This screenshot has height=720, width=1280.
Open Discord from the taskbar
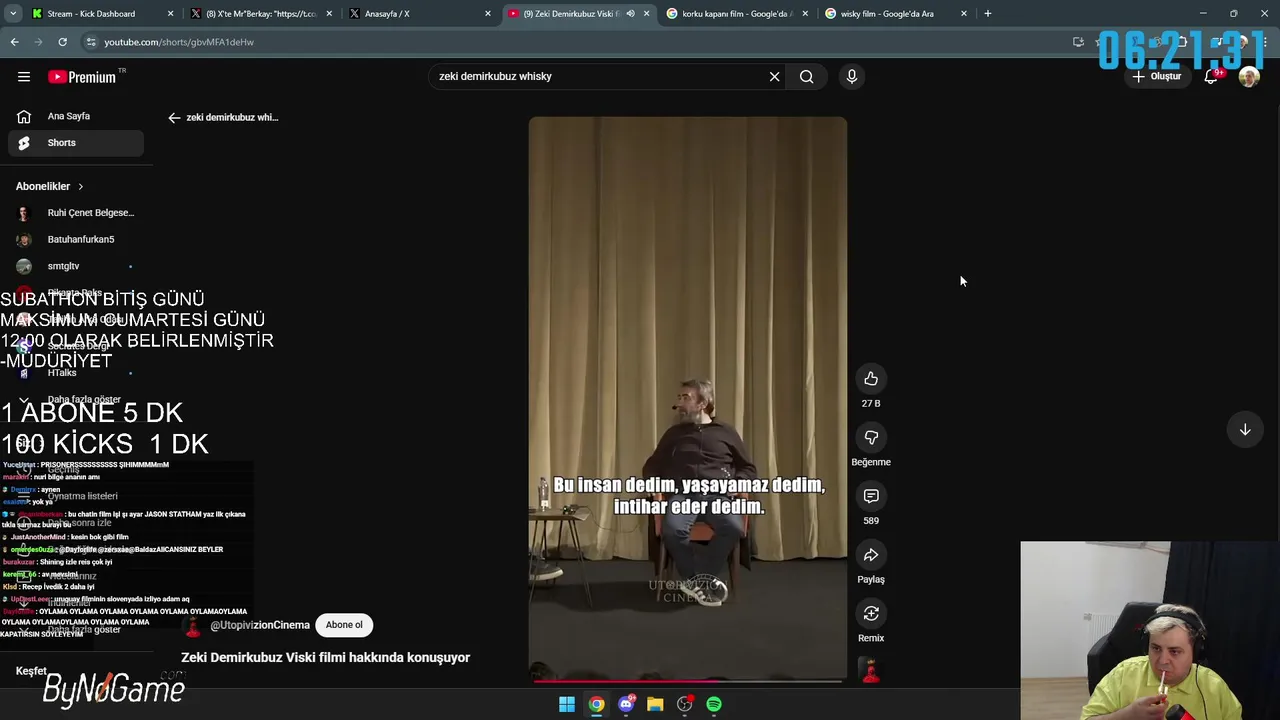click(x=626, y=704)
